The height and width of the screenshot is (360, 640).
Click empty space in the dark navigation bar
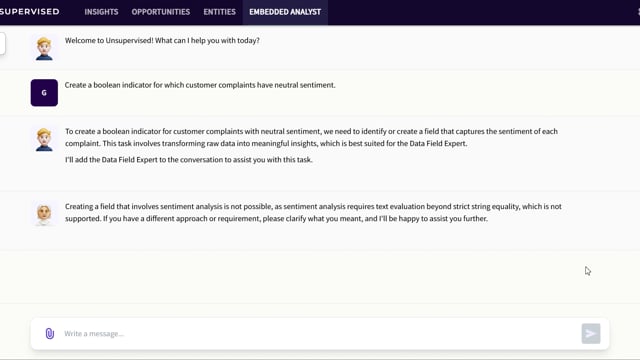[482, 12]
